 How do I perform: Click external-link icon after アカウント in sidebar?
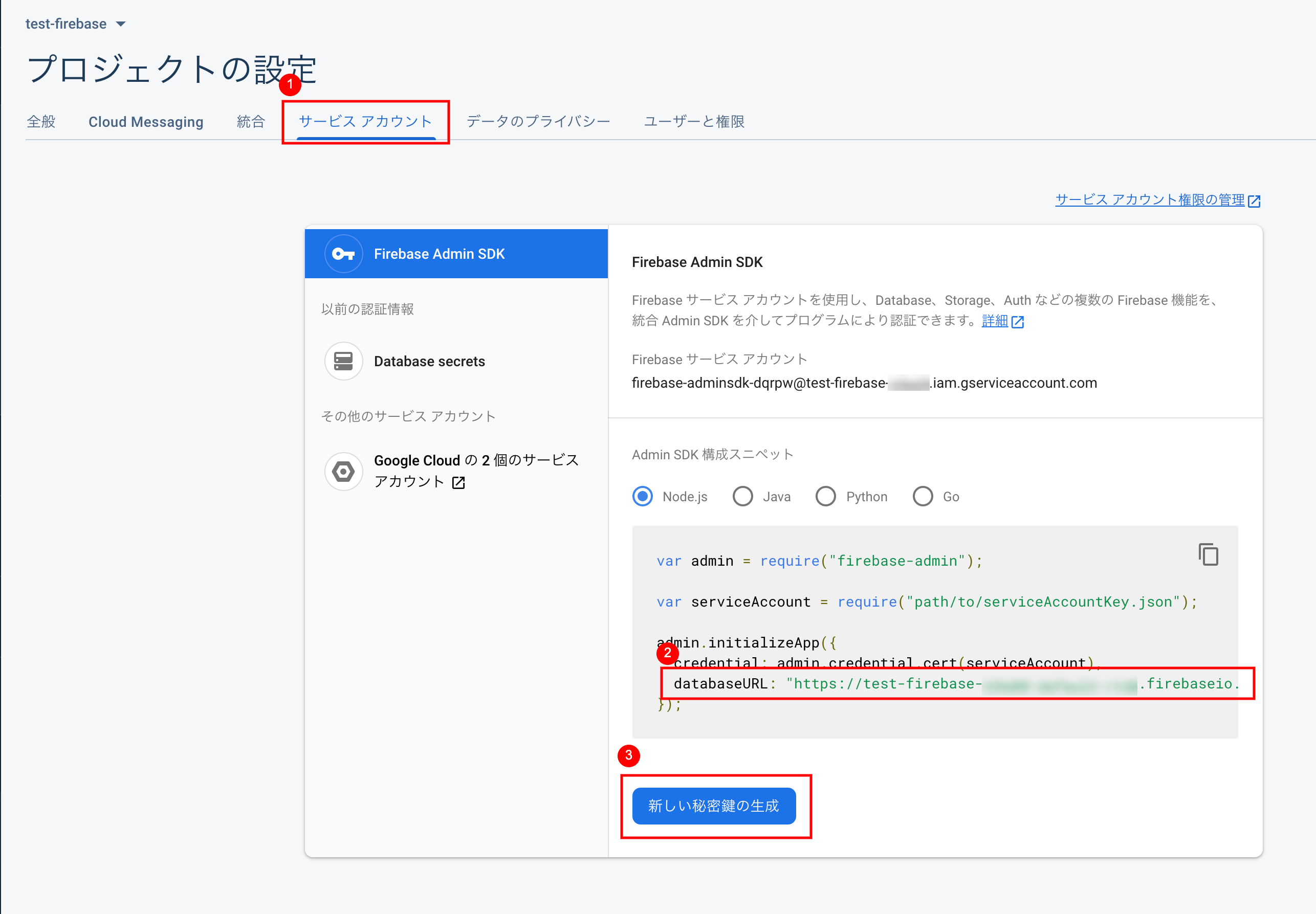pos(458,483)
